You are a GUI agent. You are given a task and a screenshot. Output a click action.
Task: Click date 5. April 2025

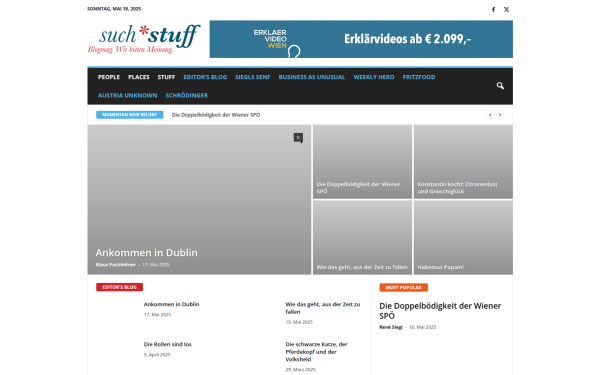157,355
